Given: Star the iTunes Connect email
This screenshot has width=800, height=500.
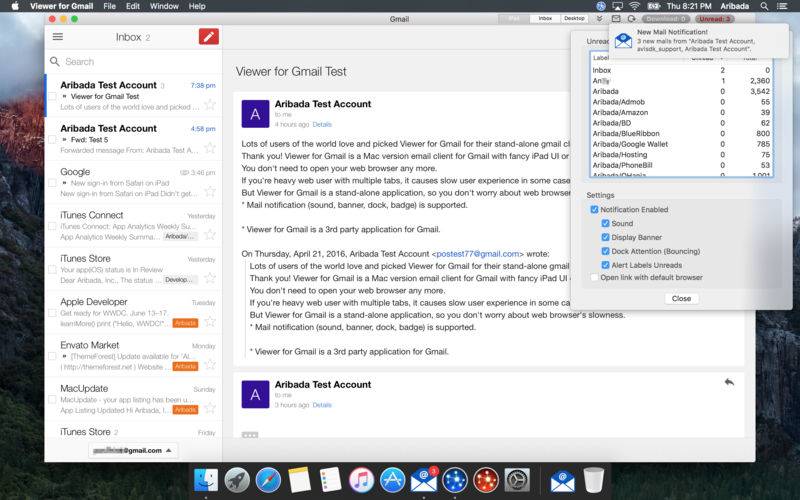Looking at the screenshot, I should (209, 235).
